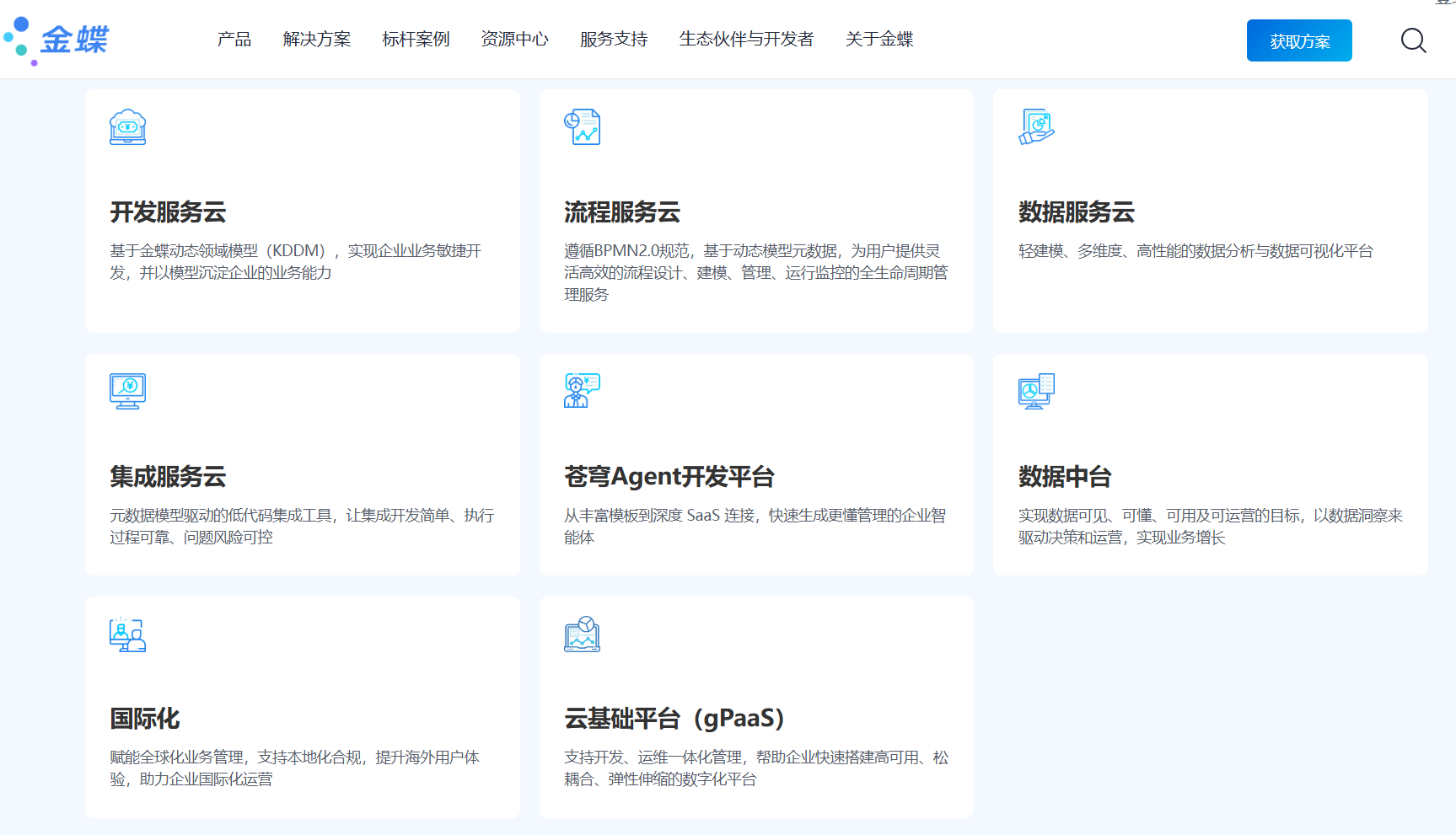Click the 数据中台 computer chart icon
The height and width of the screenshot is (835, 1456).
tap(1036, 391)
